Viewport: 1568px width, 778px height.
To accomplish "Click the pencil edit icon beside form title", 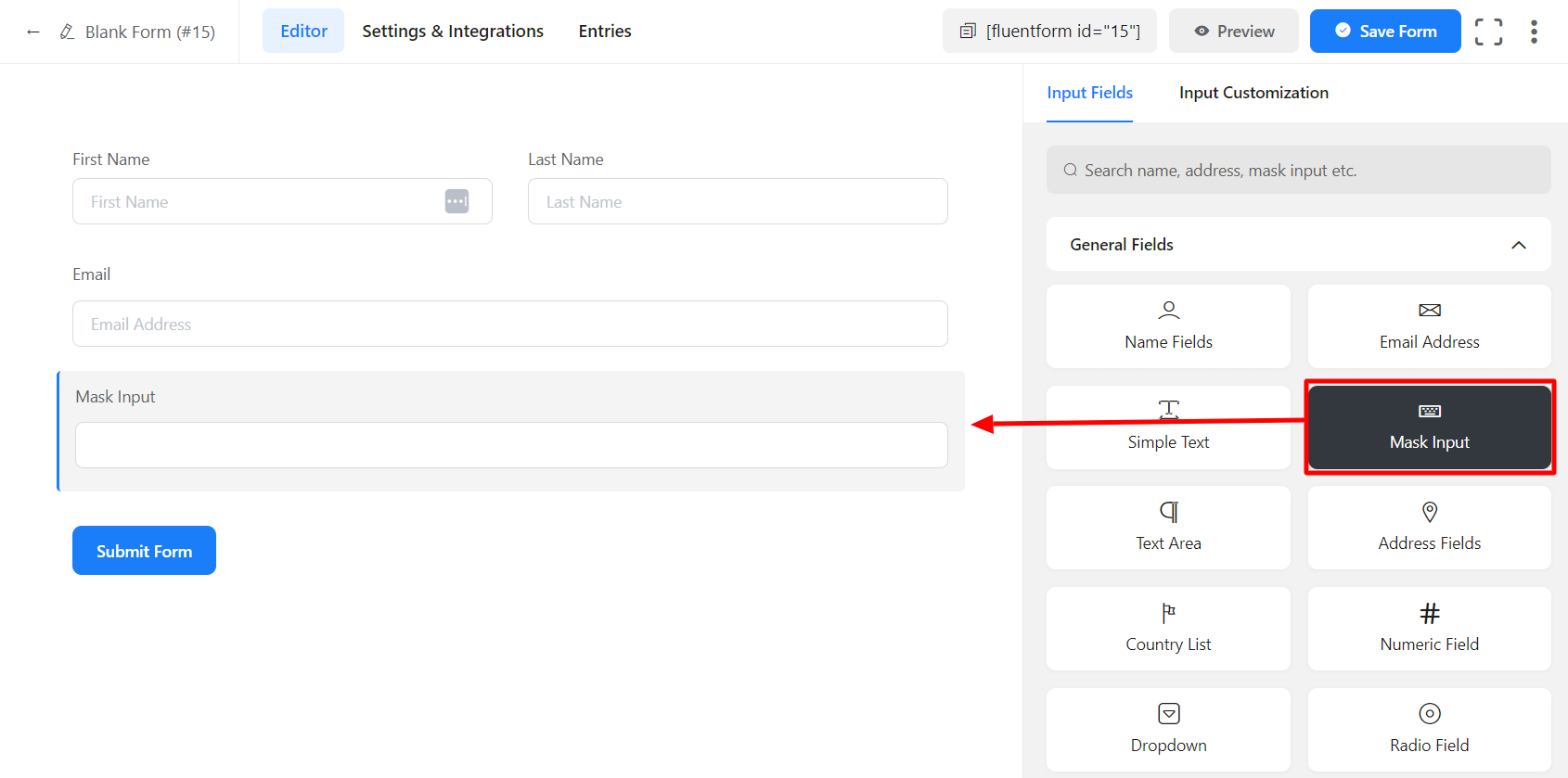I will point(67,32).
